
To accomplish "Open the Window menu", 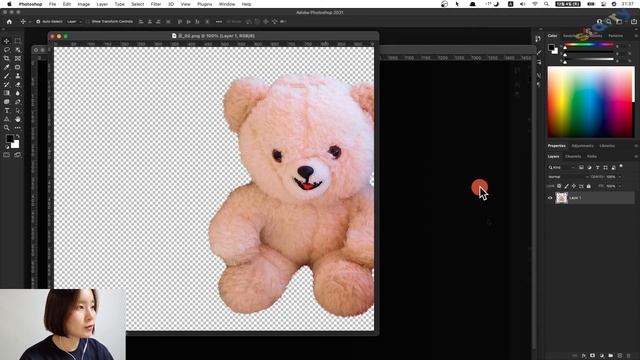I will point(227,4).
